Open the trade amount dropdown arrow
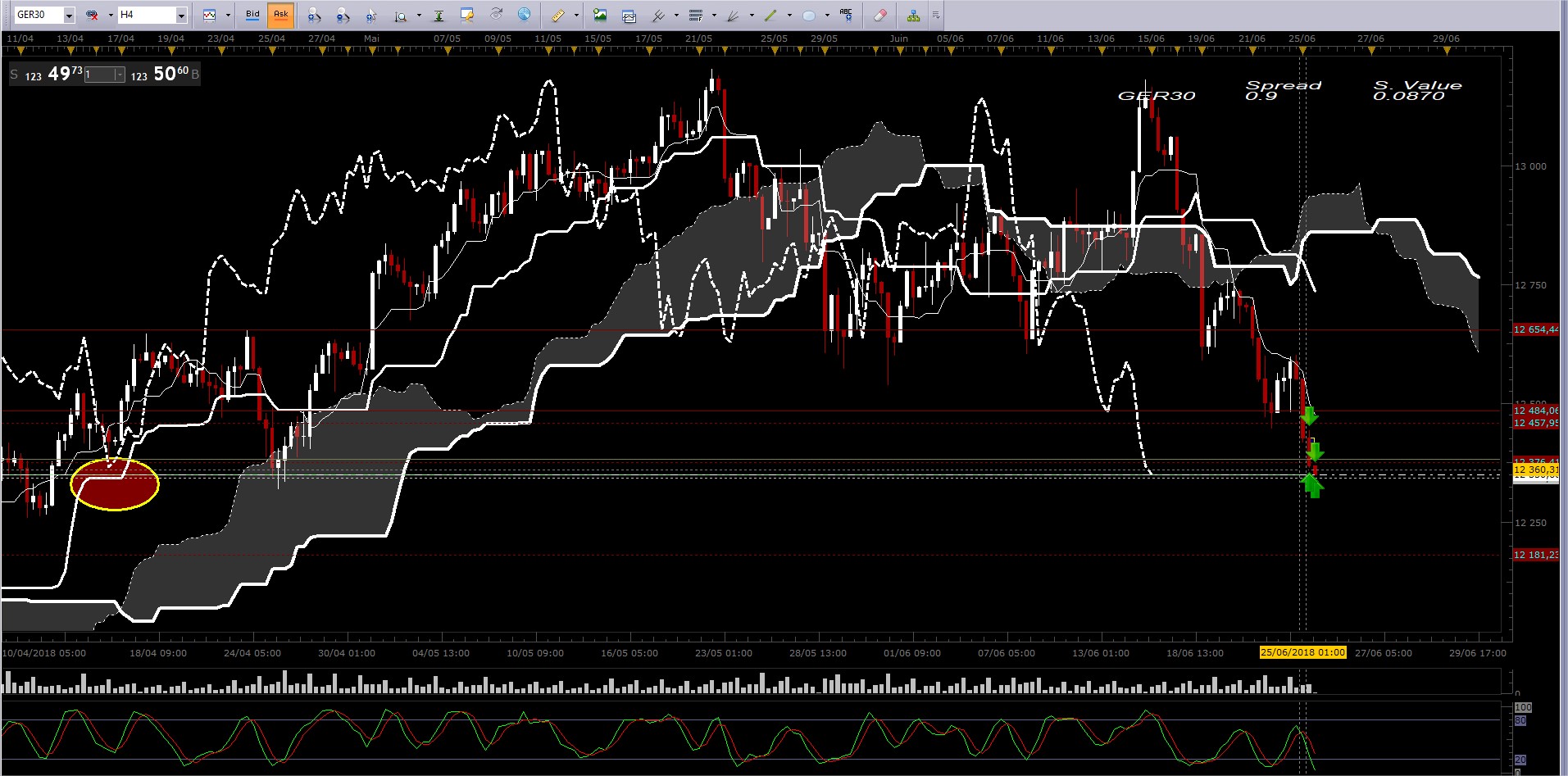This screenshot has width=1568, height=776. point(120,75)
